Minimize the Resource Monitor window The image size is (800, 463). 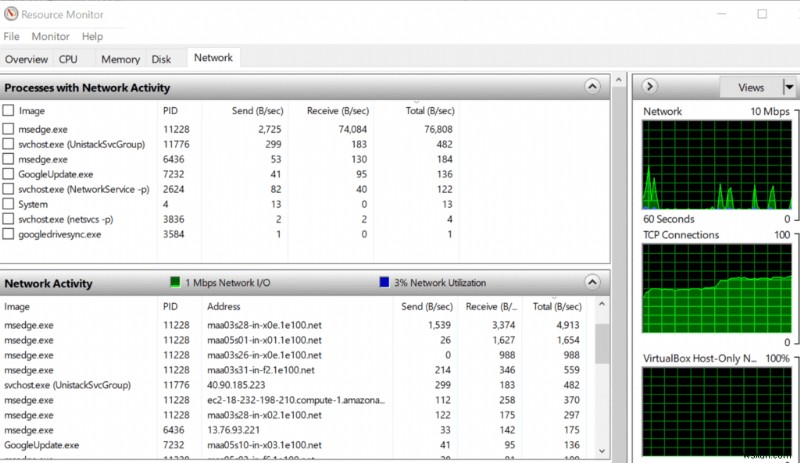721,14
